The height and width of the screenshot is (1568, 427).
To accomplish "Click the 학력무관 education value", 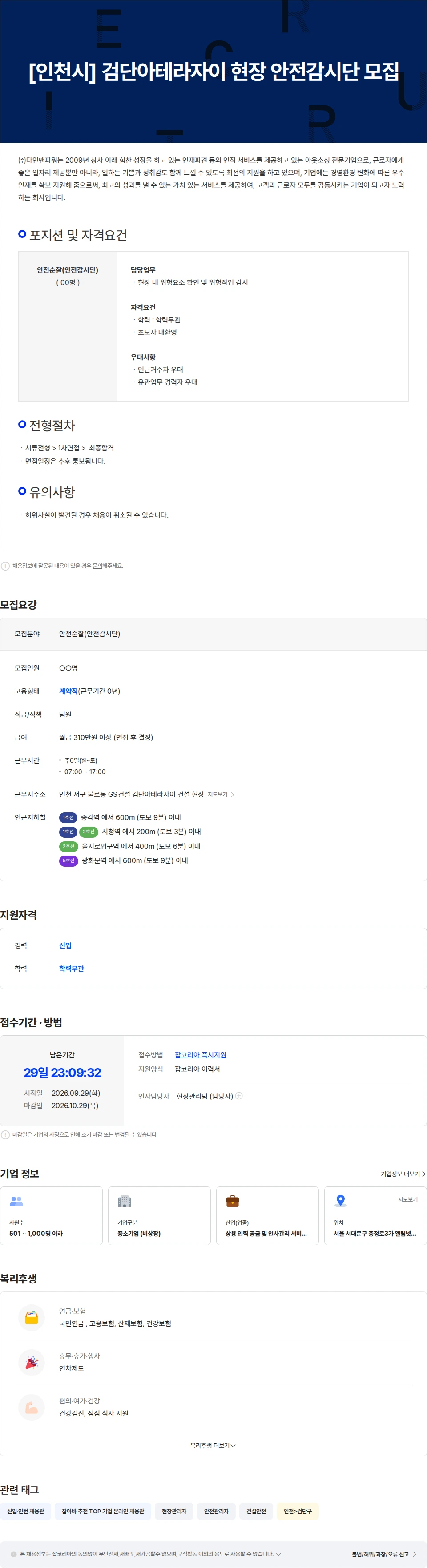I will 71,969.
